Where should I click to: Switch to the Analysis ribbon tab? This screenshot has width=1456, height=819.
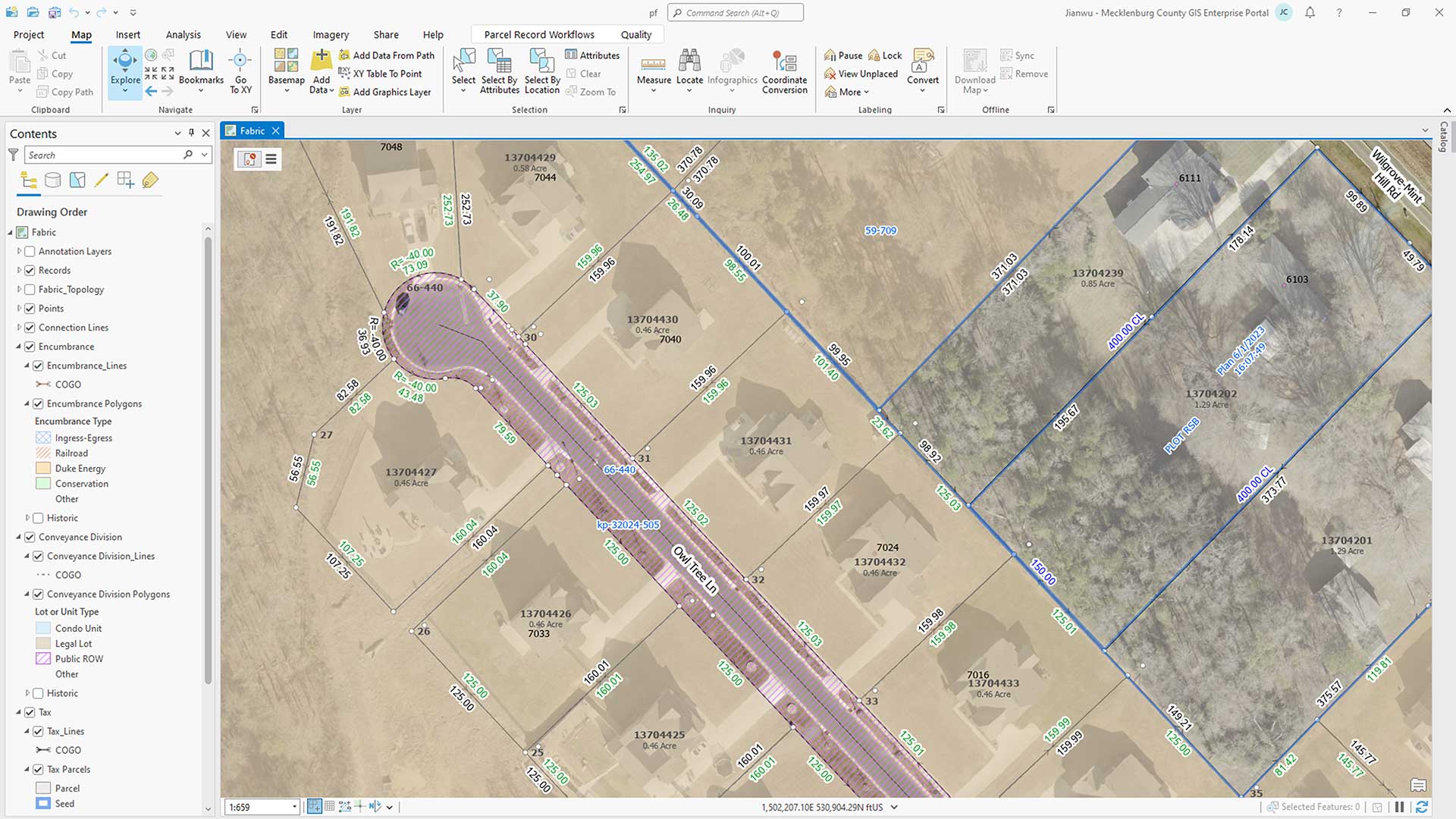coord(183,35)
